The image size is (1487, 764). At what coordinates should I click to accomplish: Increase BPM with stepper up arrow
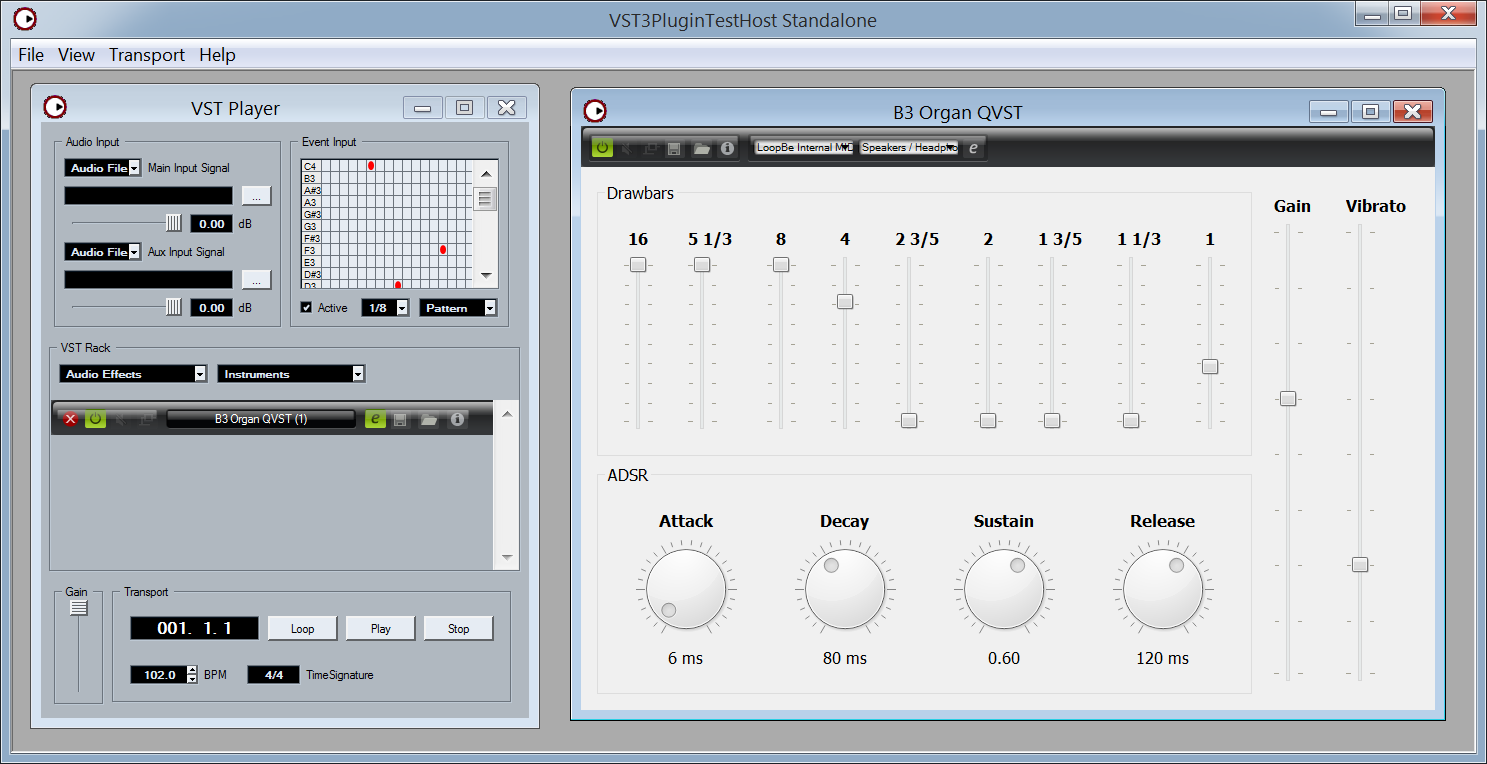(x=192, y=670)
